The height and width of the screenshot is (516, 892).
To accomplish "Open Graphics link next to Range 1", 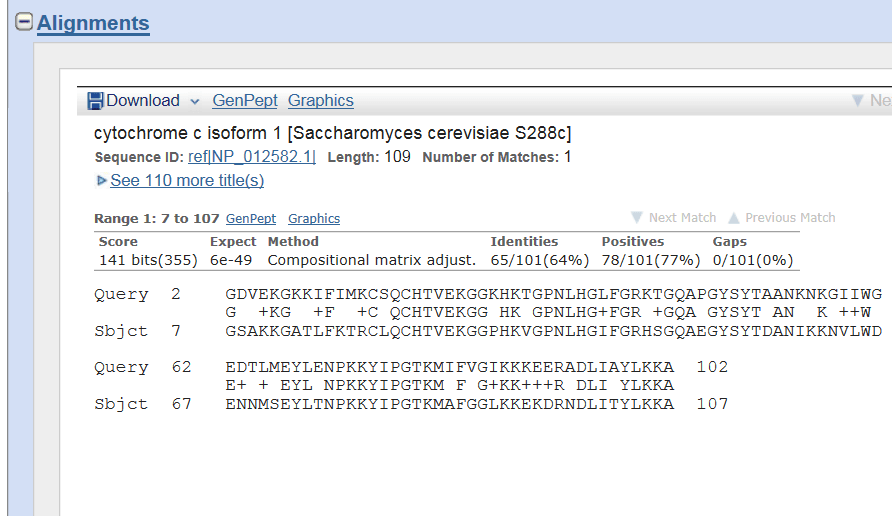I will 314,219.
